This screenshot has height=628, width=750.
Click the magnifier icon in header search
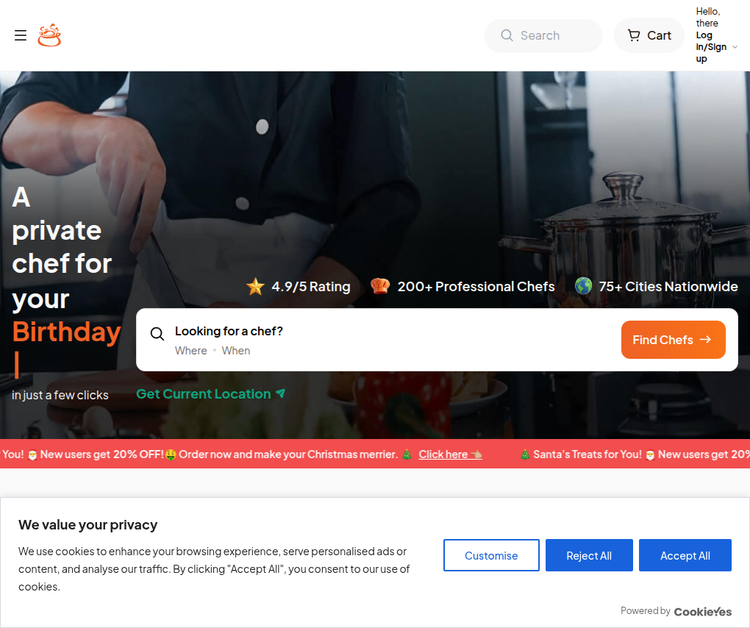click(507, 35)
